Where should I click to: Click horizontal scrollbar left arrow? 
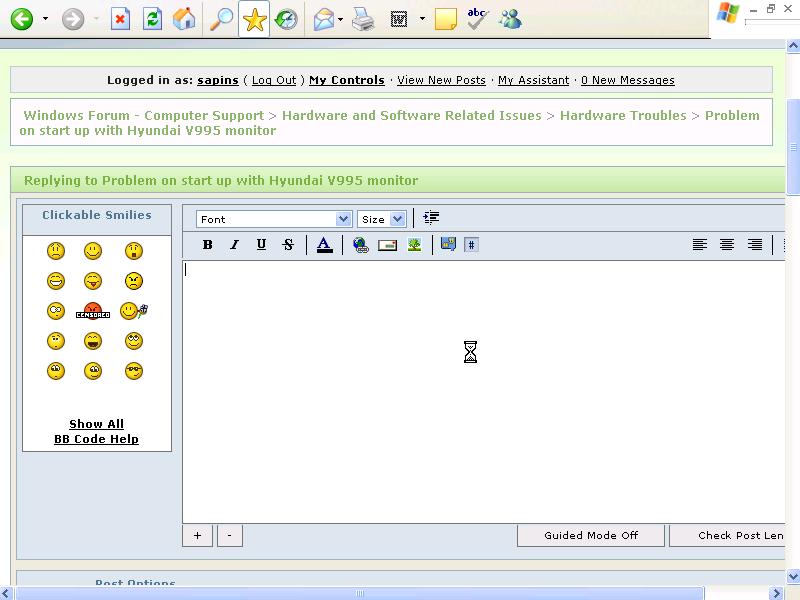pyautogui.click(x=7, y=593)
